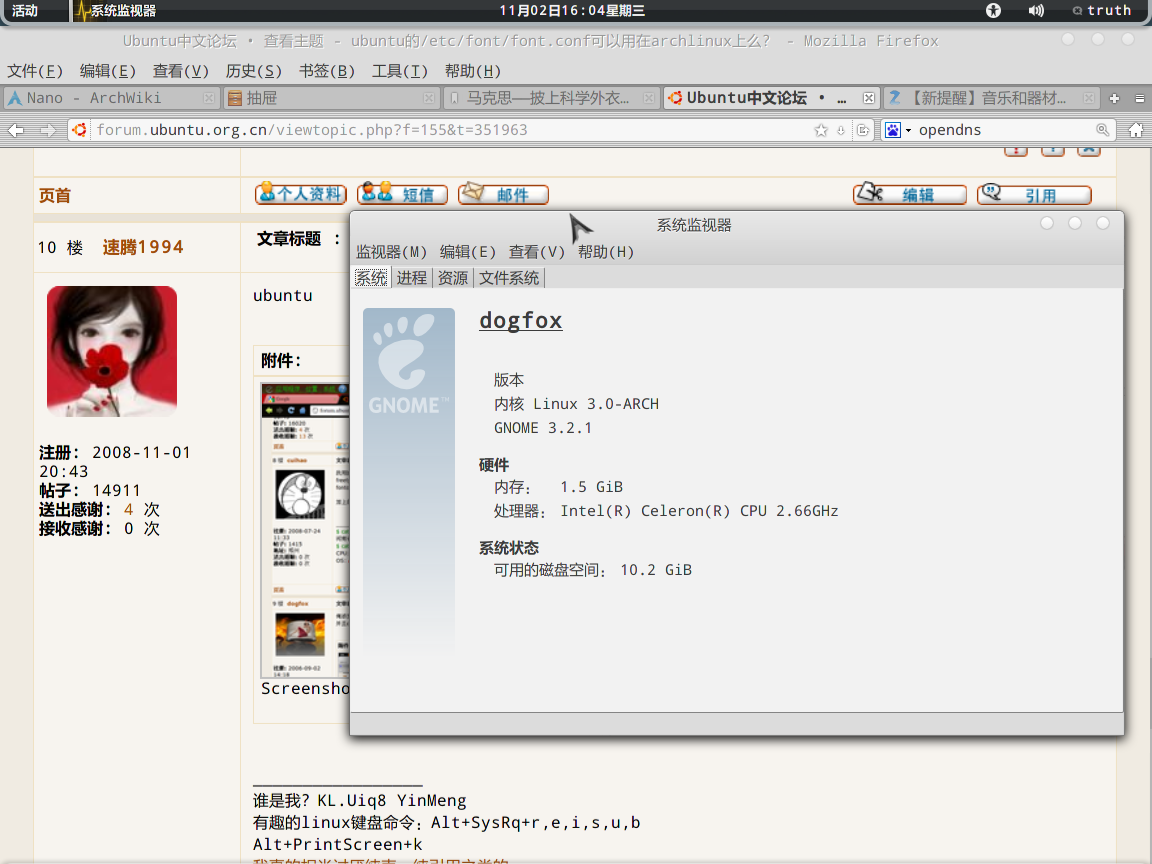The width and height of the screenshot is (1152, 864).
Task: Click the 页首 link
Action: coord(55,196)
